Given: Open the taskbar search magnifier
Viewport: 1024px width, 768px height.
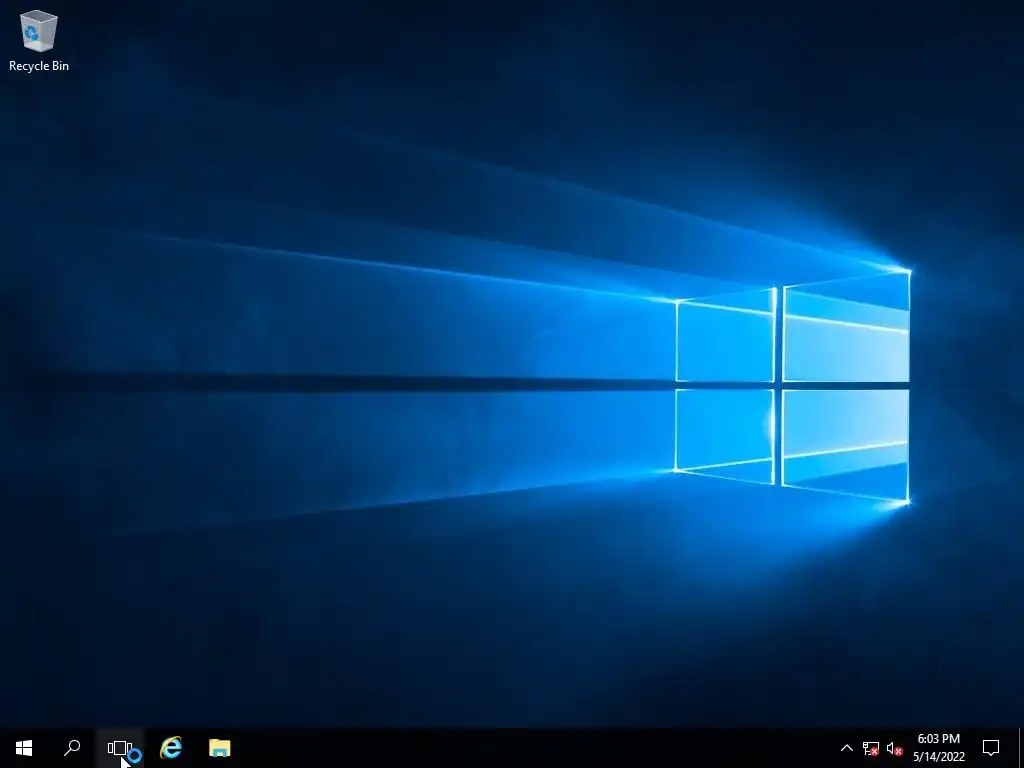Looking at the screenshot, I should point(72,748).
